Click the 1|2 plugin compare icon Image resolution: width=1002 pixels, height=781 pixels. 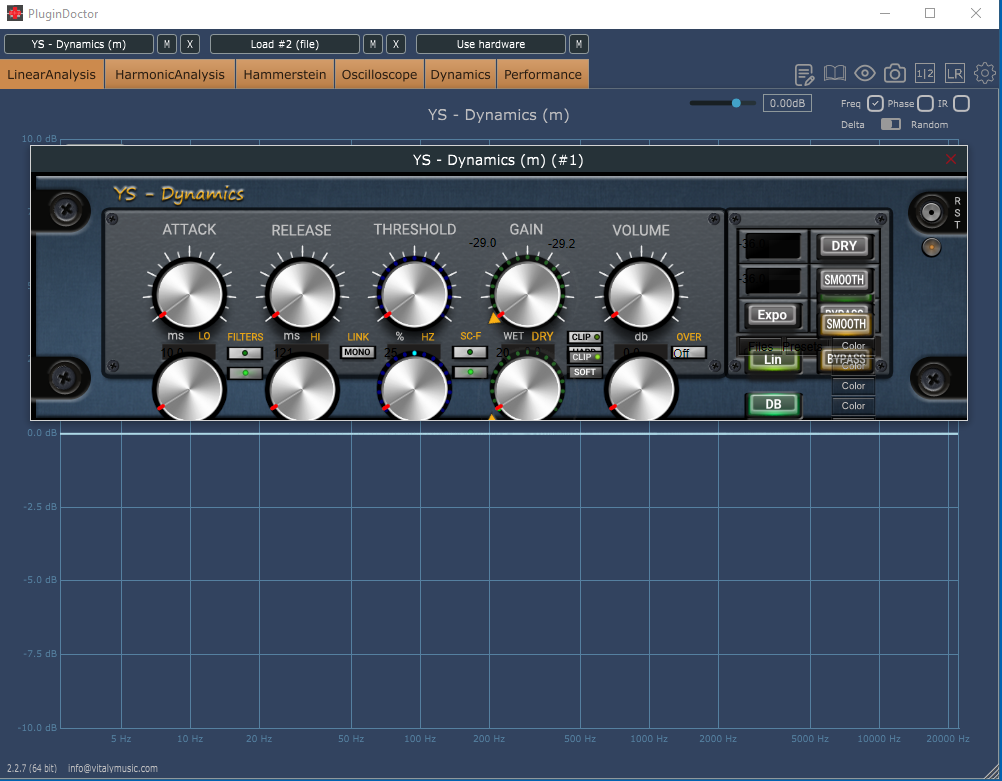click(925, 74)
